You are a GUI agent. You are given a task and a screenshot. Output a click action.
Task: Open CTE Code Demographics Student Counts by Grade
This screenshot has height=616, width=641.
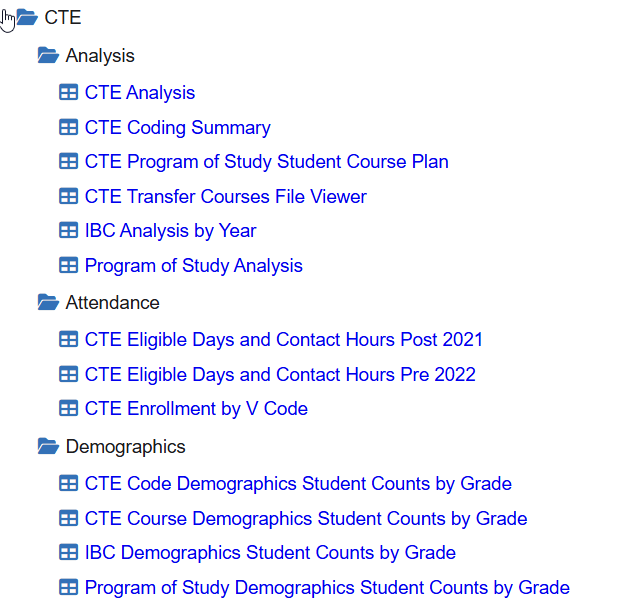[x=298, y=484]
